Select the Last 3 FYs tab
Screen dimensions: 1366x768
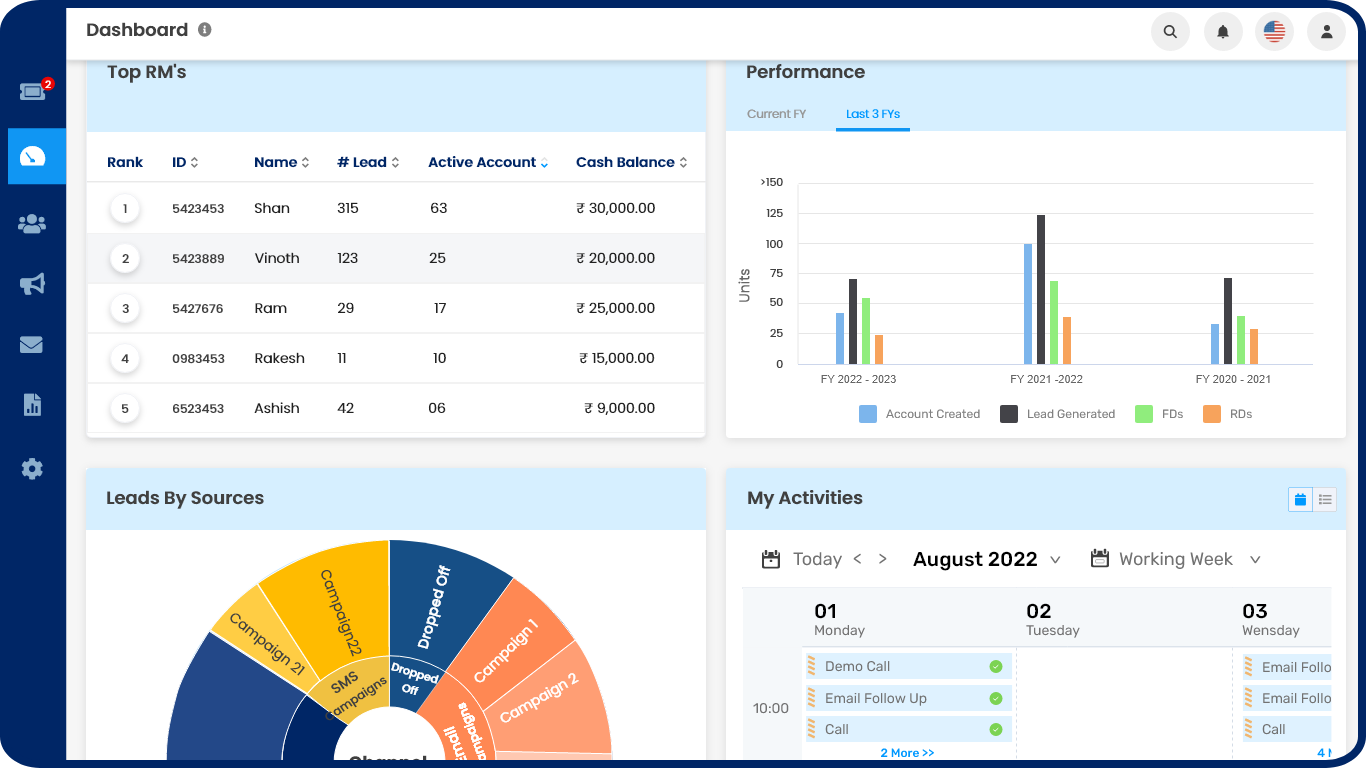[x=872, y=114]
